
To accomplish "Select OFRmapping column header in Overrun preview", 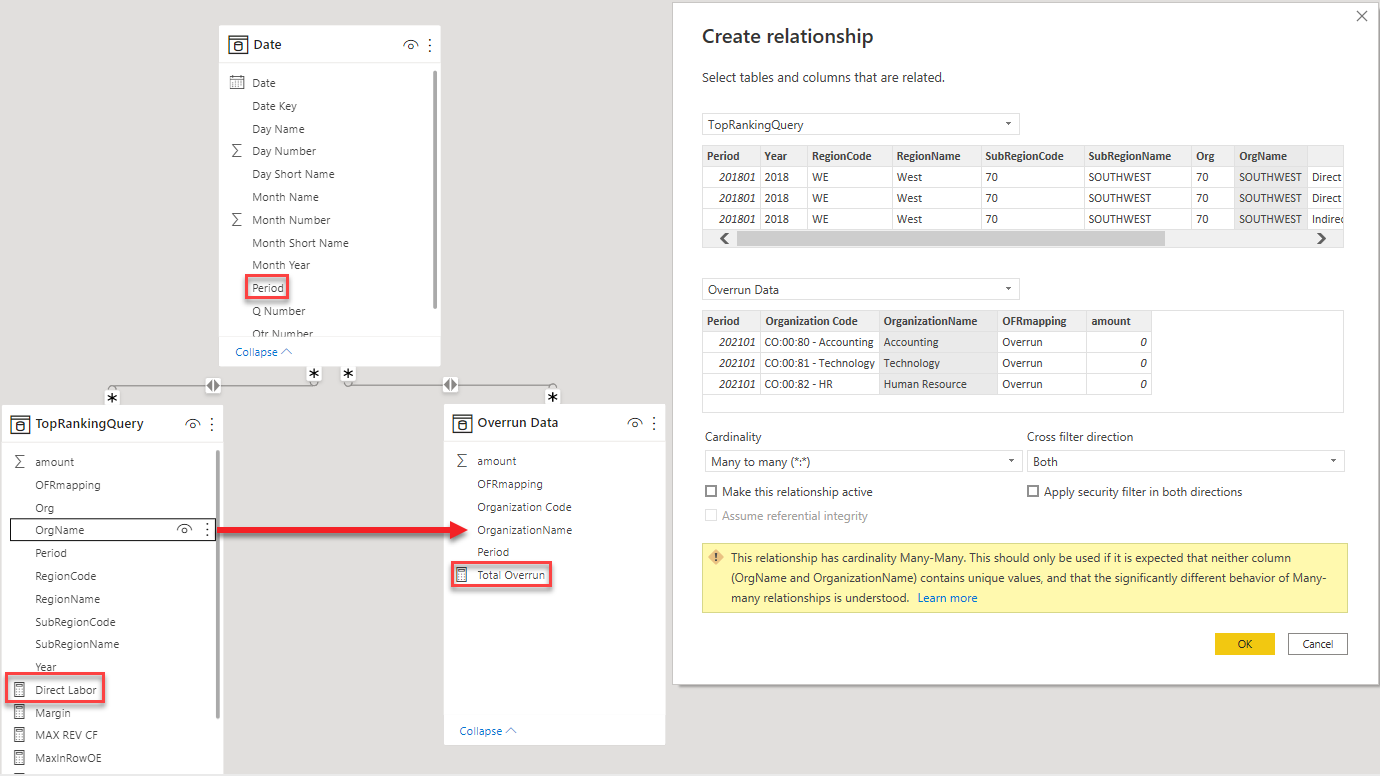I will point(1042,321).
